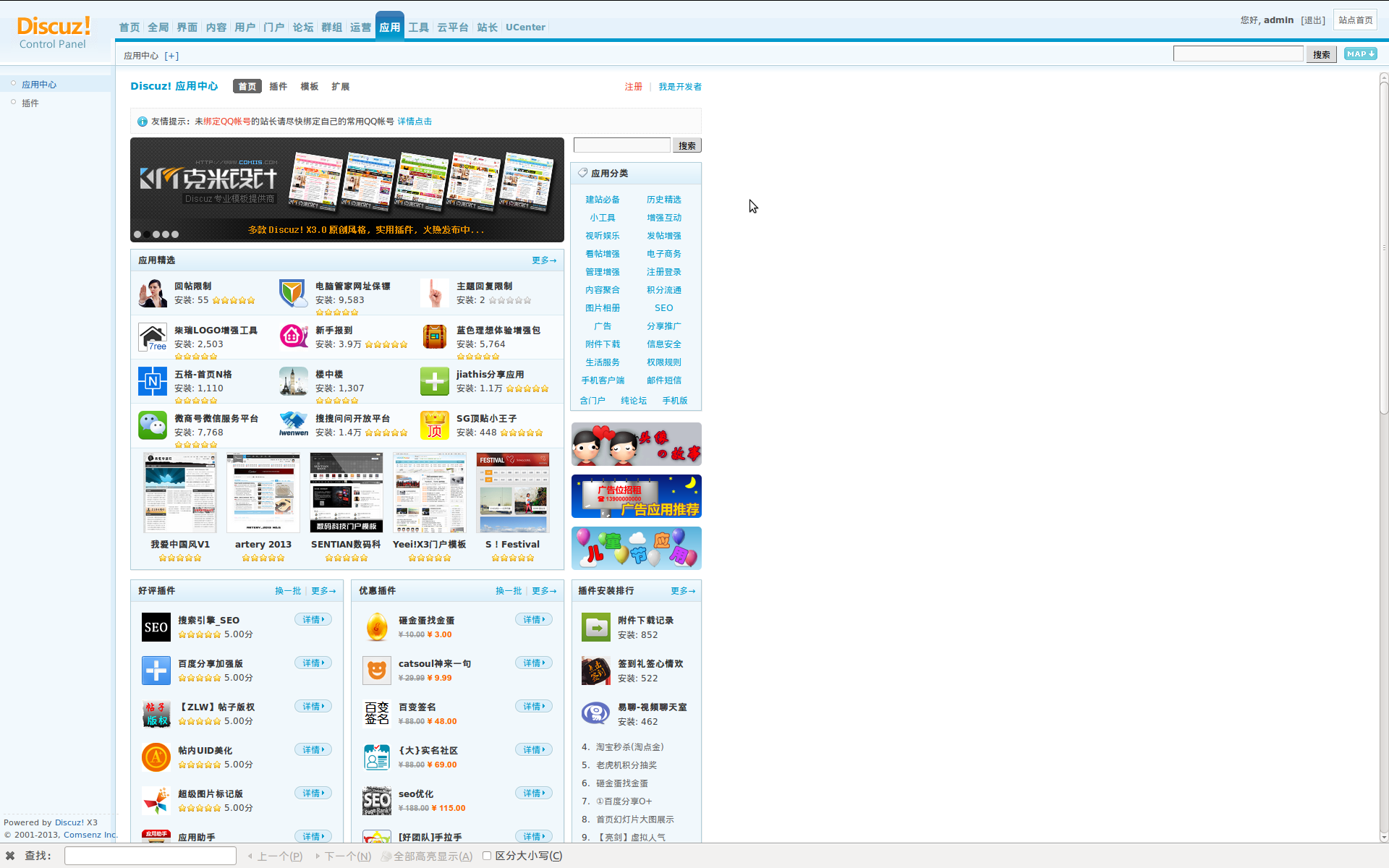This screenshot has height=868, width=1389.
Task: Select the first banner carousel dot
Action: (x=137, y=234)
